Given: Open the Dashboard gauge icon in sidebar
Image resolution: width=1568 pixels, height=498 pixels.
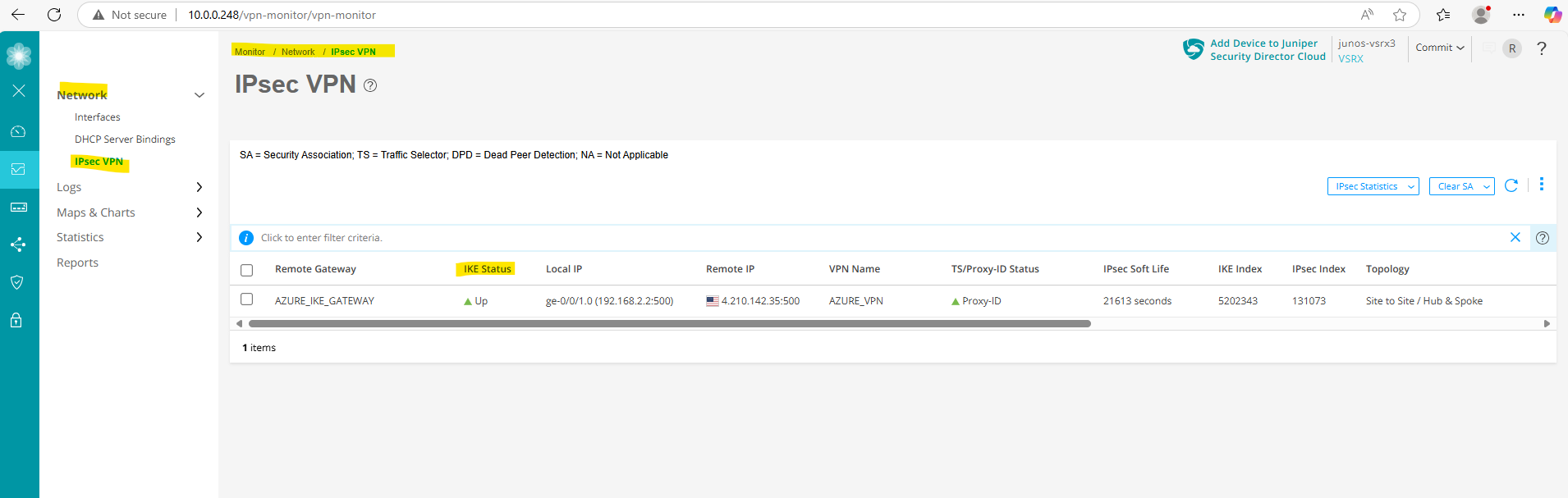Looking at the screenshot, I should [18, 131].
